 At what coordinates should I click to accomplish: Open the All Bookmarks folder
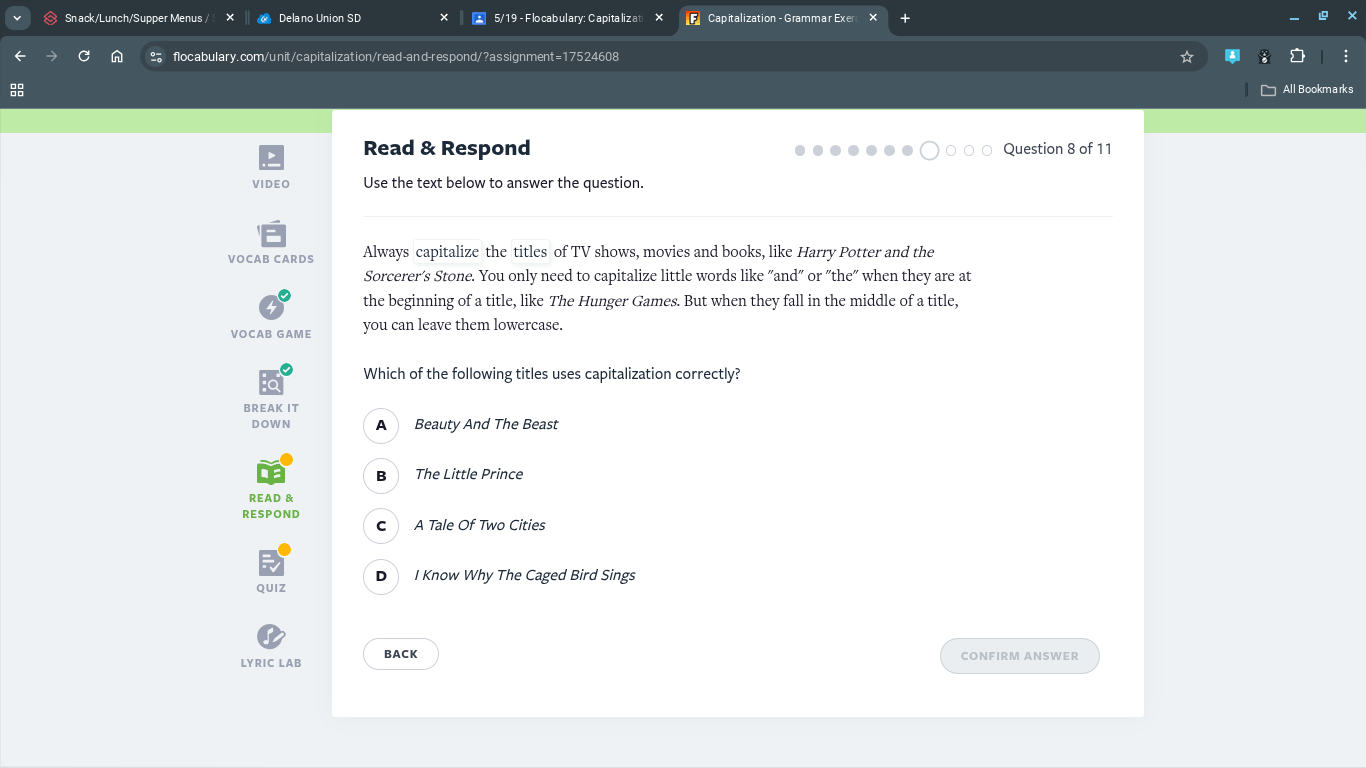coord(1307,90)
